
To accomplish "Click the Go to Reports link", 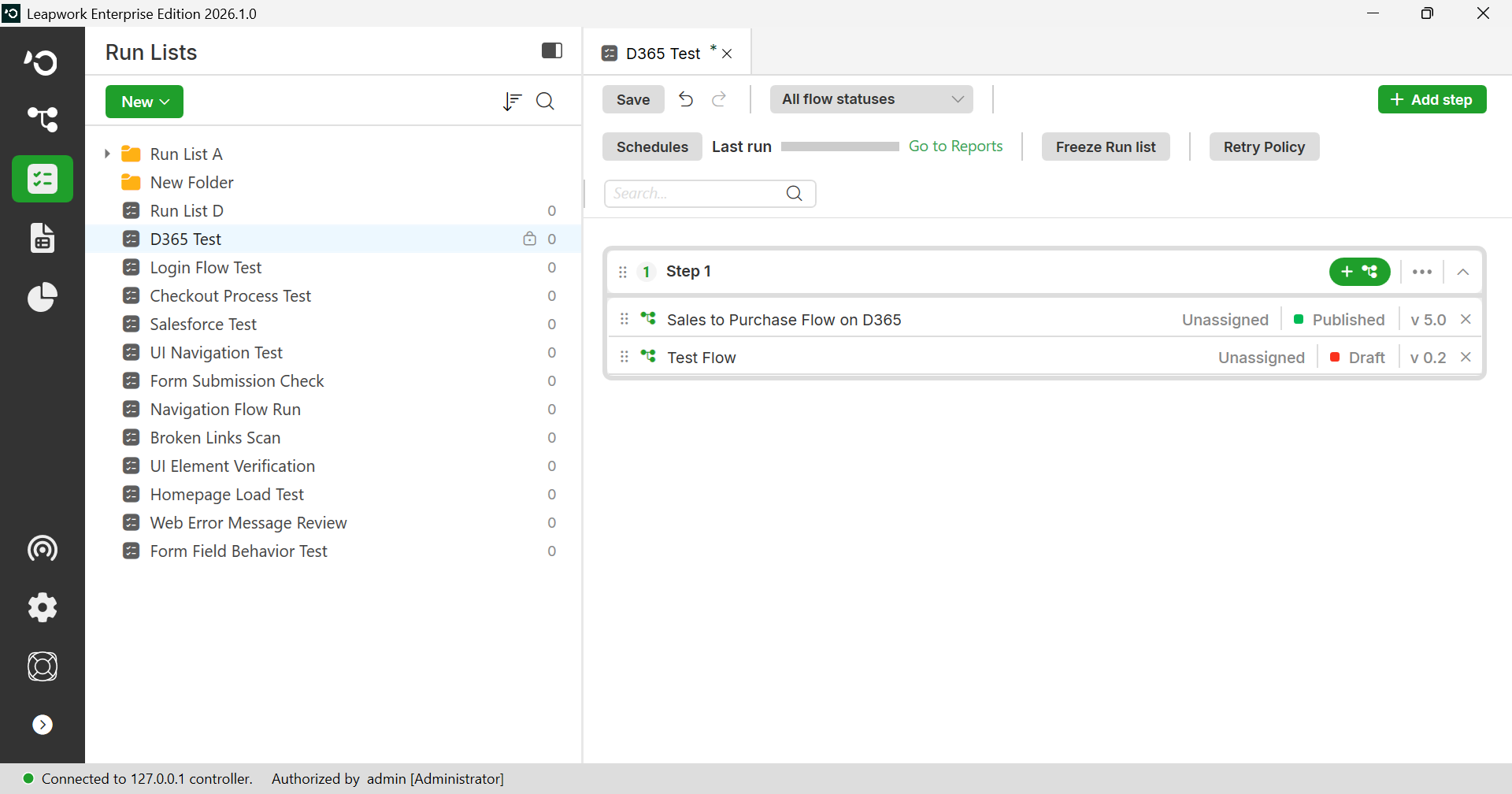I will [x=955, y=147].
